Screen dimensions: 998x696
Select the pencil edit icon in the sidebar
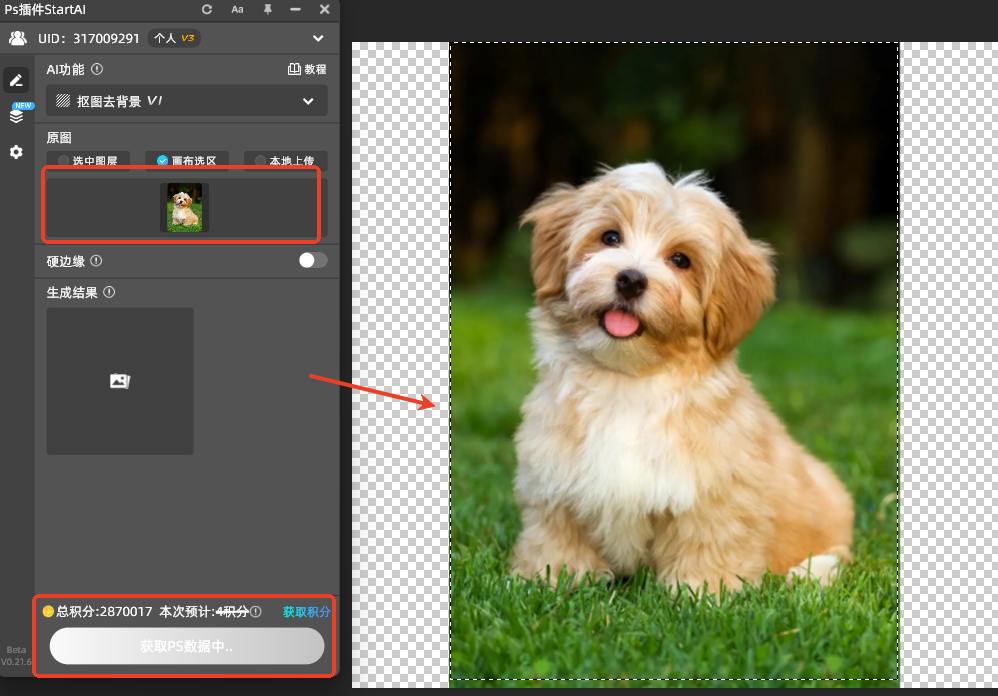16,80
